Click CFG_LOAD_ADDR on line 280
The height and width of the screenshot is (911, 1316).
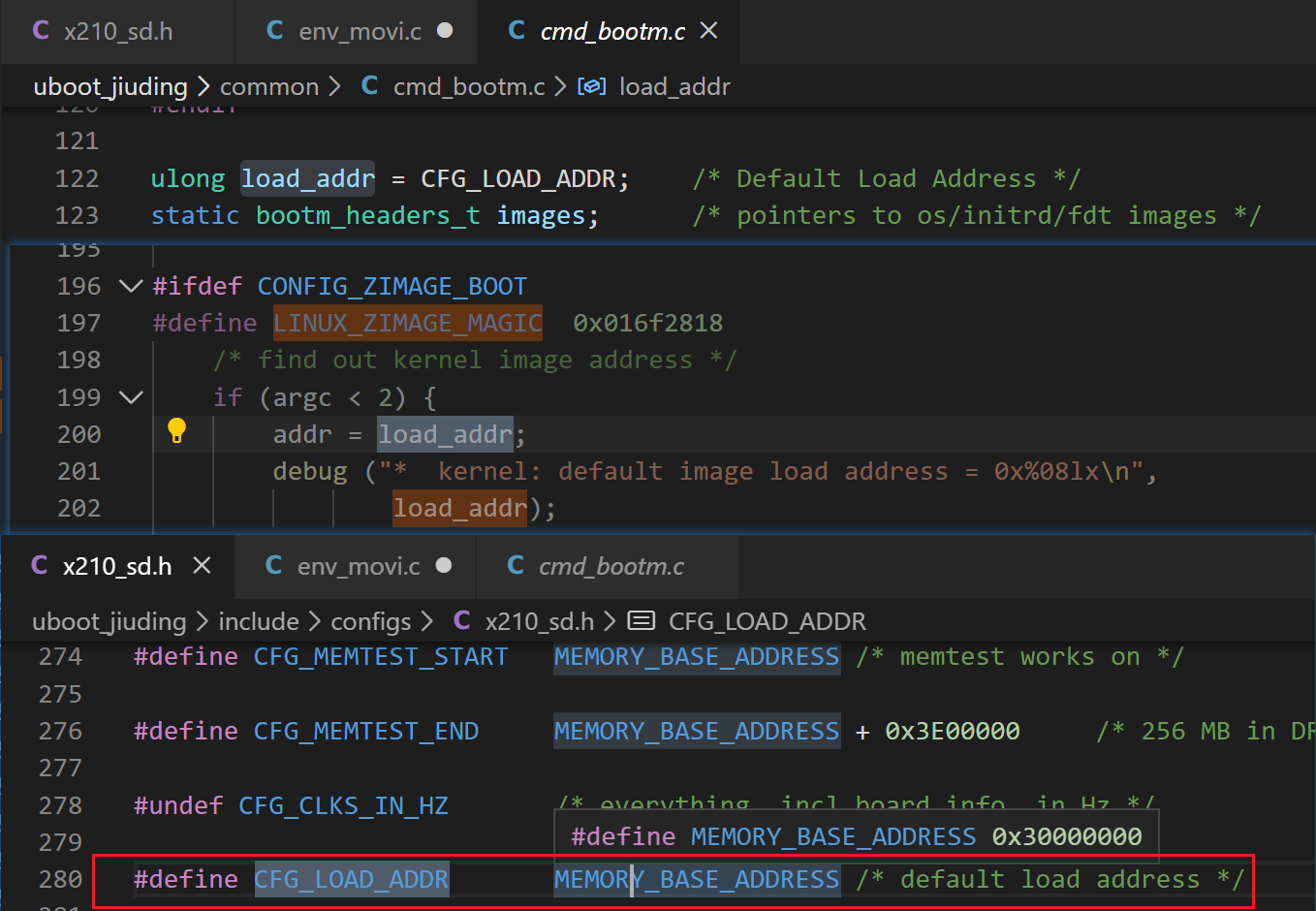pyautogui.click(x=352, y=879)
